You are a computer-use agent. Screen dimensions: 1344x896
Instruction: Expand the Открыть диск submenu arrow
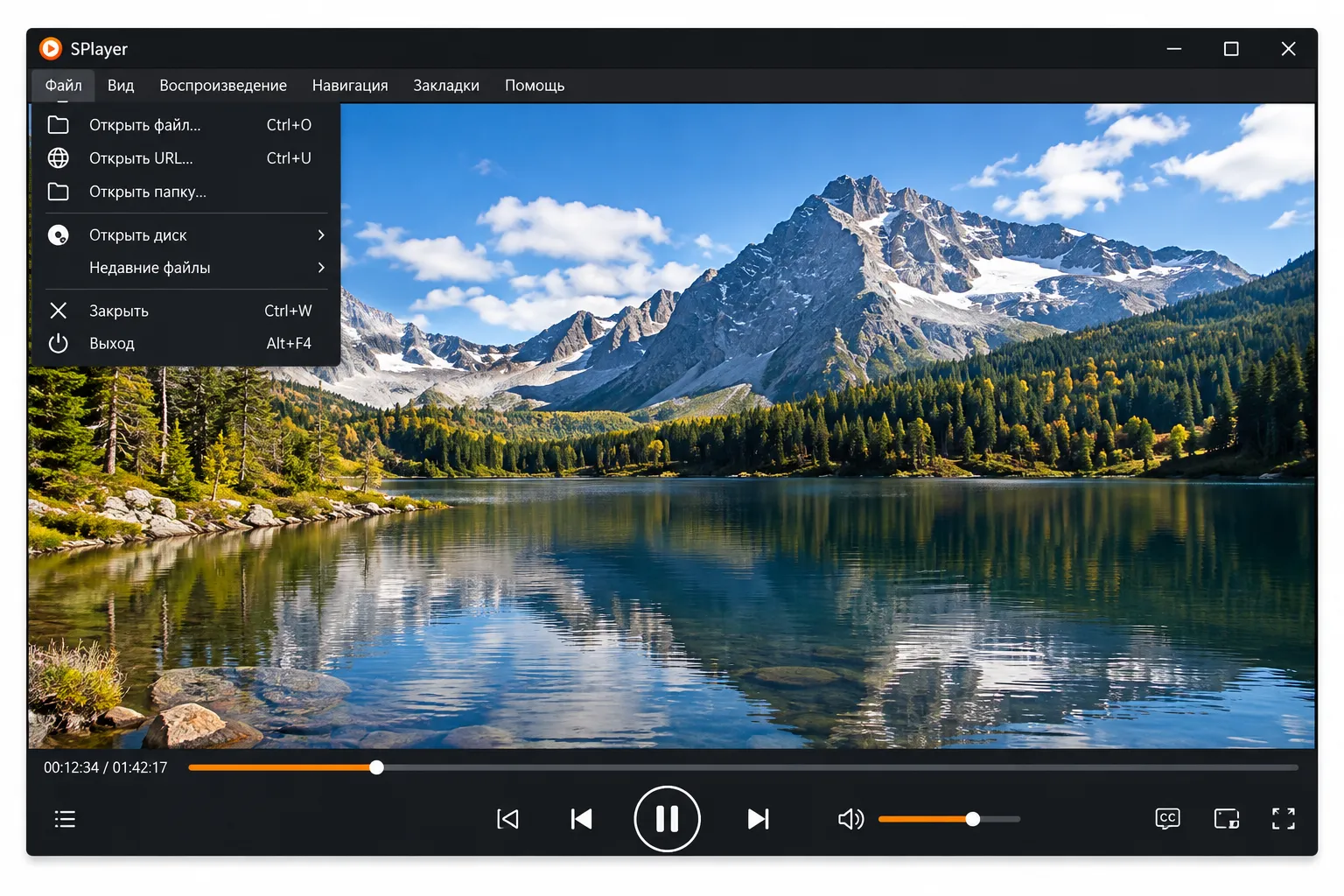click(321, 234)
